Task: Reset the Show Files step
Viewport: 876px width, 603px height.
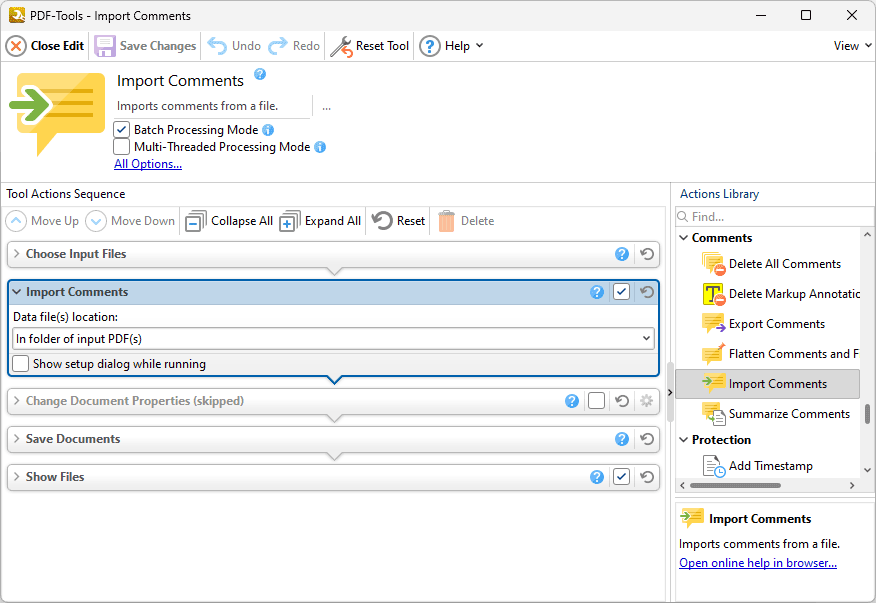Action: pyautogui.click(x=647, y=477)
